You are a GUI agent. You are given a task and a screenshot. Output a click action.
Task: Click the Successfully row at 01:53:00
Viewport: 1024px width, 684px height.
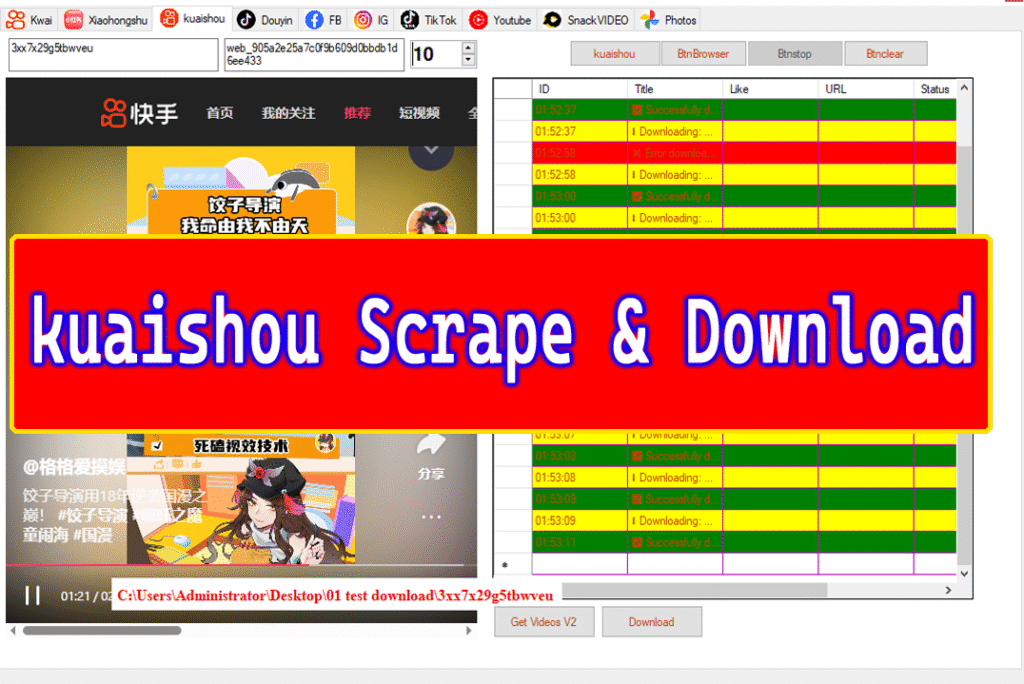pos(744,196)
